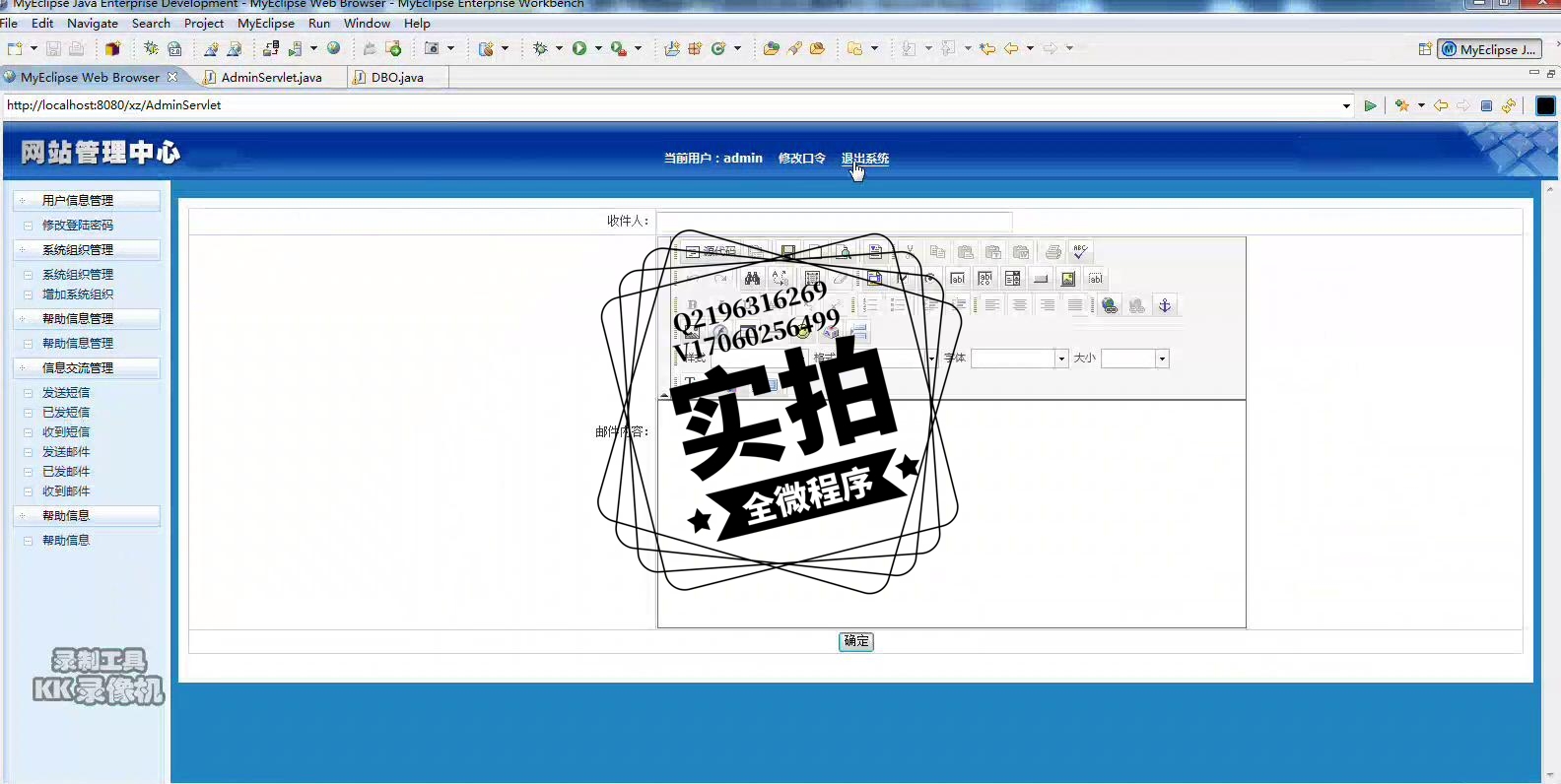Open the size (大小) dropdown

[x=1162, y=359]
